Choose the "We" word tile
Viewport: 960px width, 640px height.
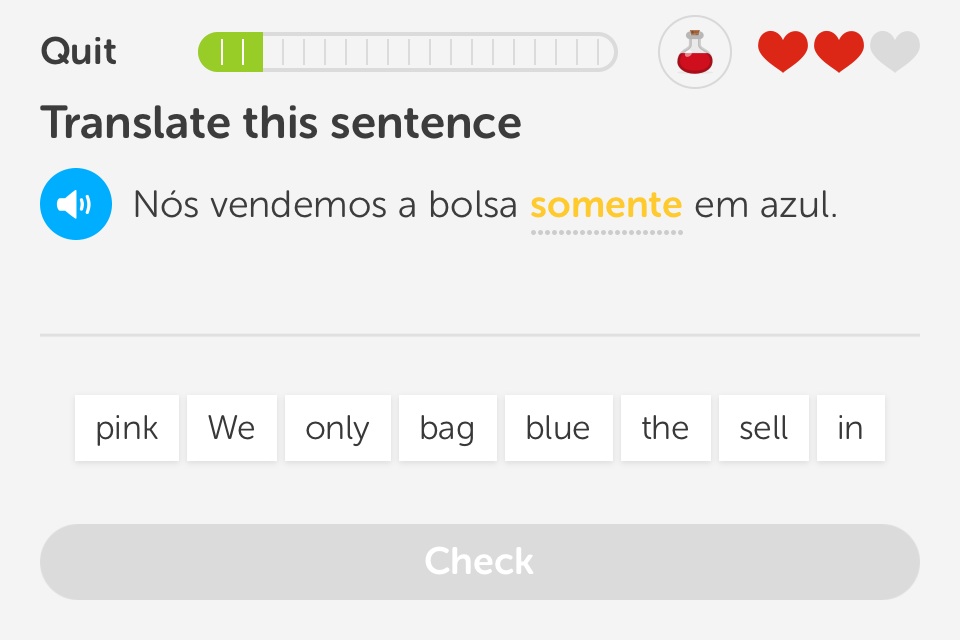(232, 428)
